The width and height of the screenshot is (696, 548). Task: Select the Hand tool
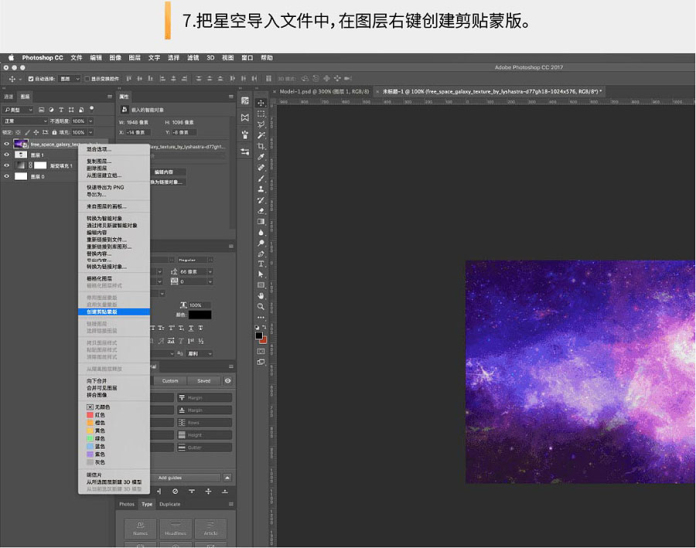point(261,295)
